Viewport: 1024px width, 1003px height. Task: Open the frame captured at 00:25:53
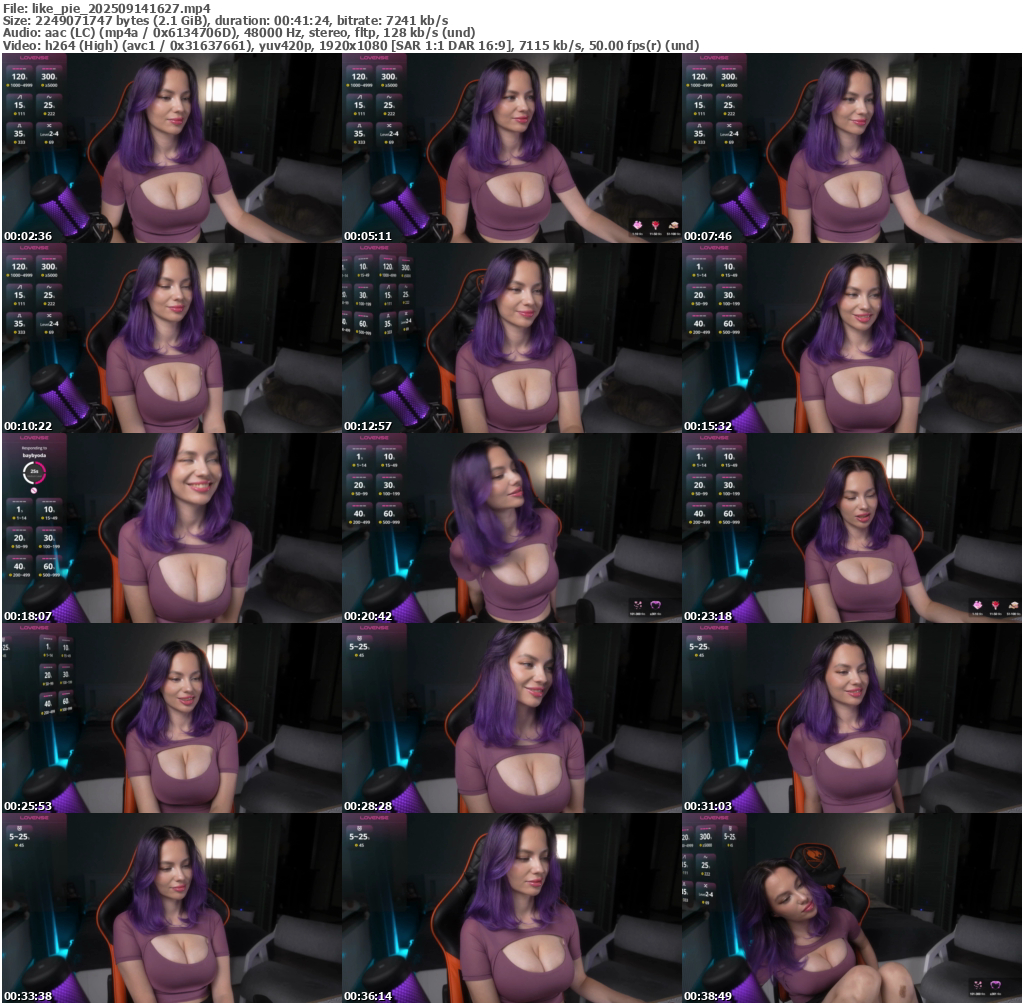pos(172,718)
